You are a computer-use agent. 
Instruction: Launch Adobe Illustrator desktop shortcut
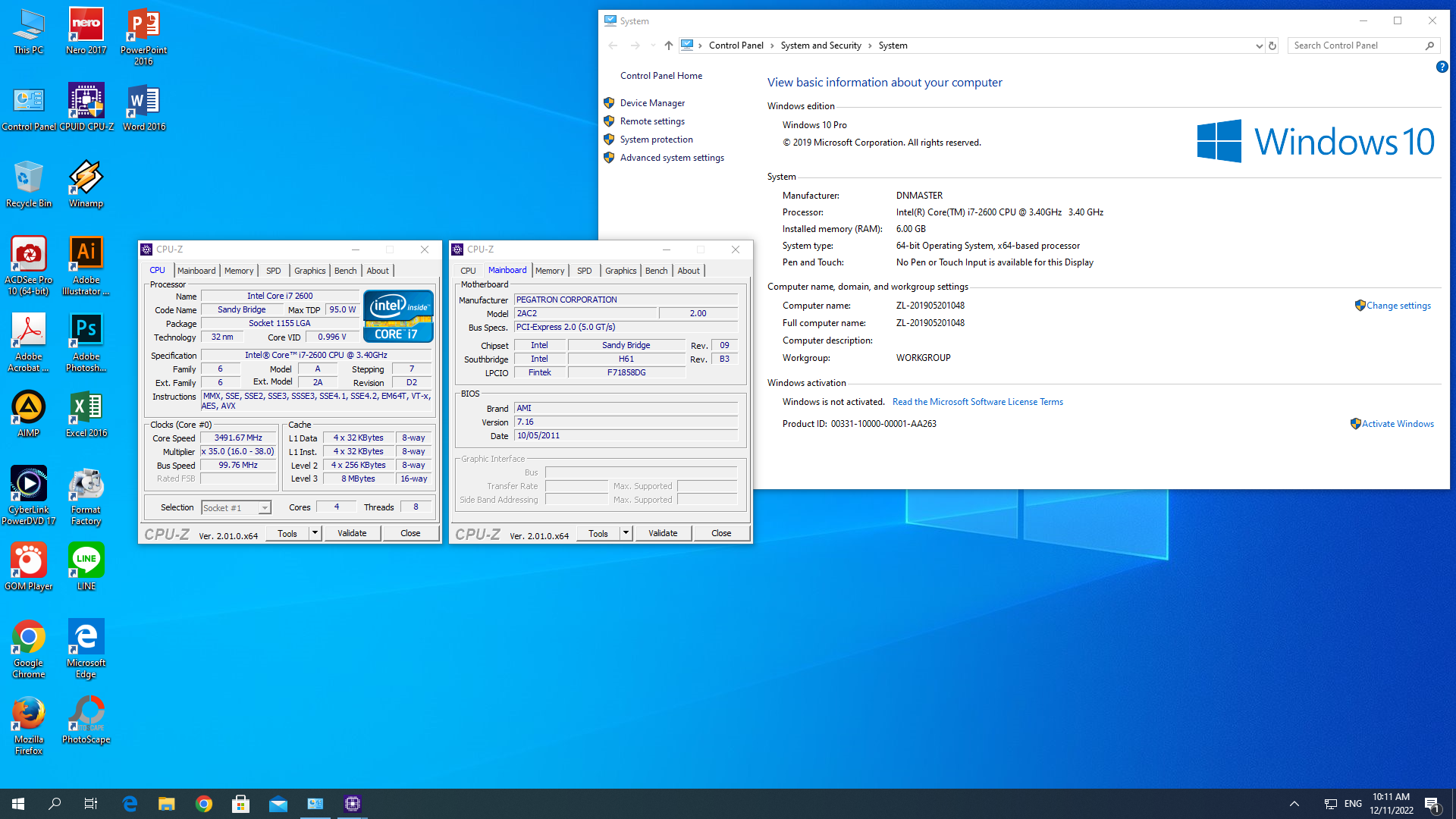pos(86,266)
